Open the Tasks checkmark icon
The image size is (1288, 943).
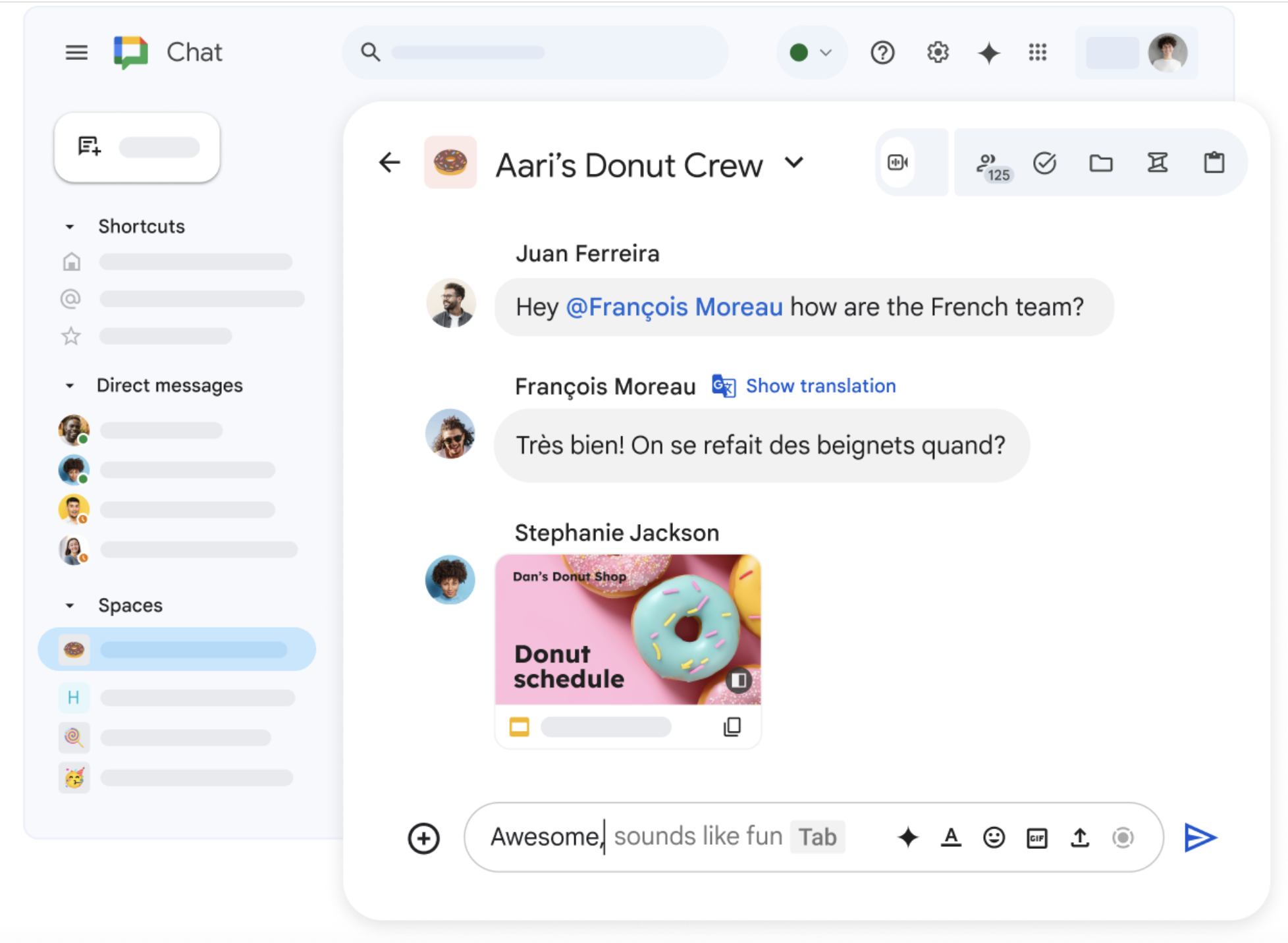coord(1044,163)
